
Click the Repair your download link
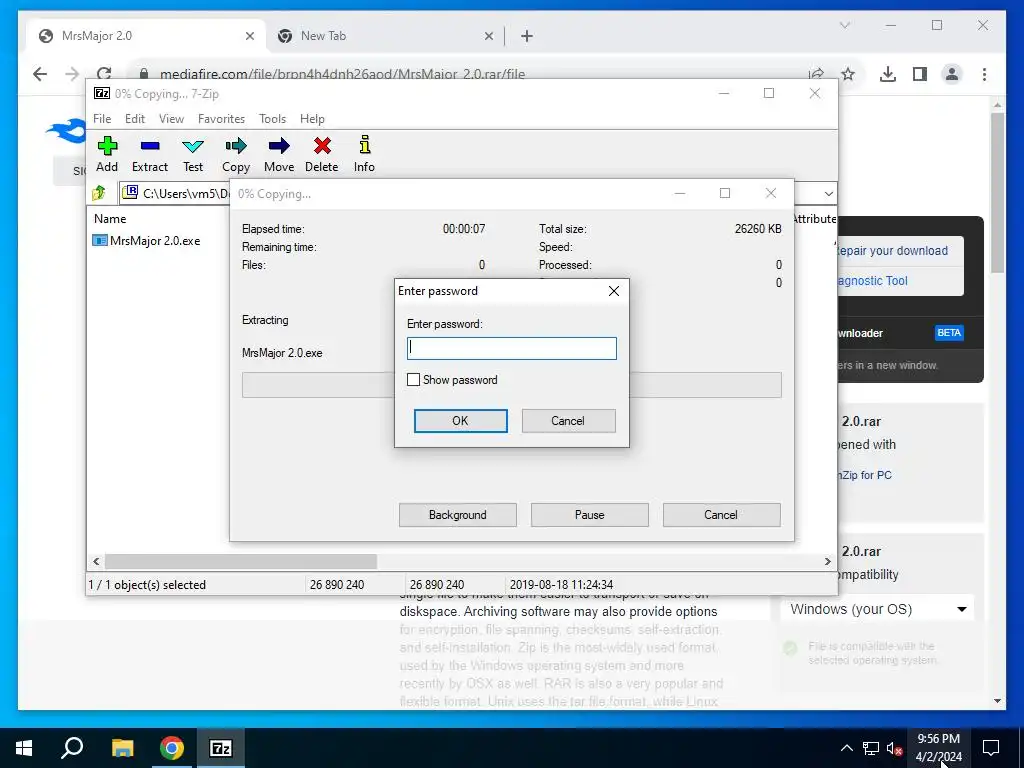(x=892, y=251)
